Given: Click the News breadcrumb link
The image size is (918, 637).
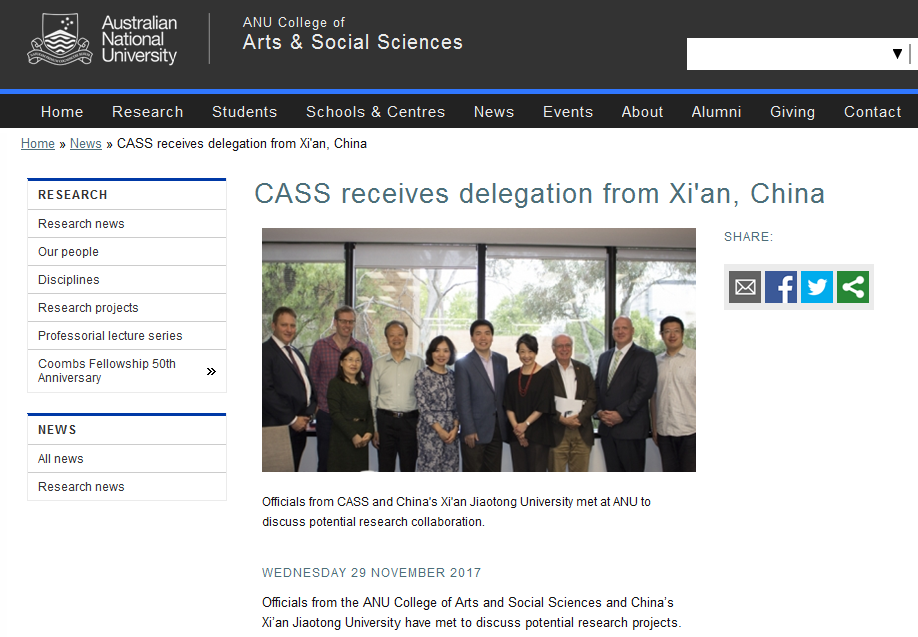Looking at the screenshot, I should 86,144.
